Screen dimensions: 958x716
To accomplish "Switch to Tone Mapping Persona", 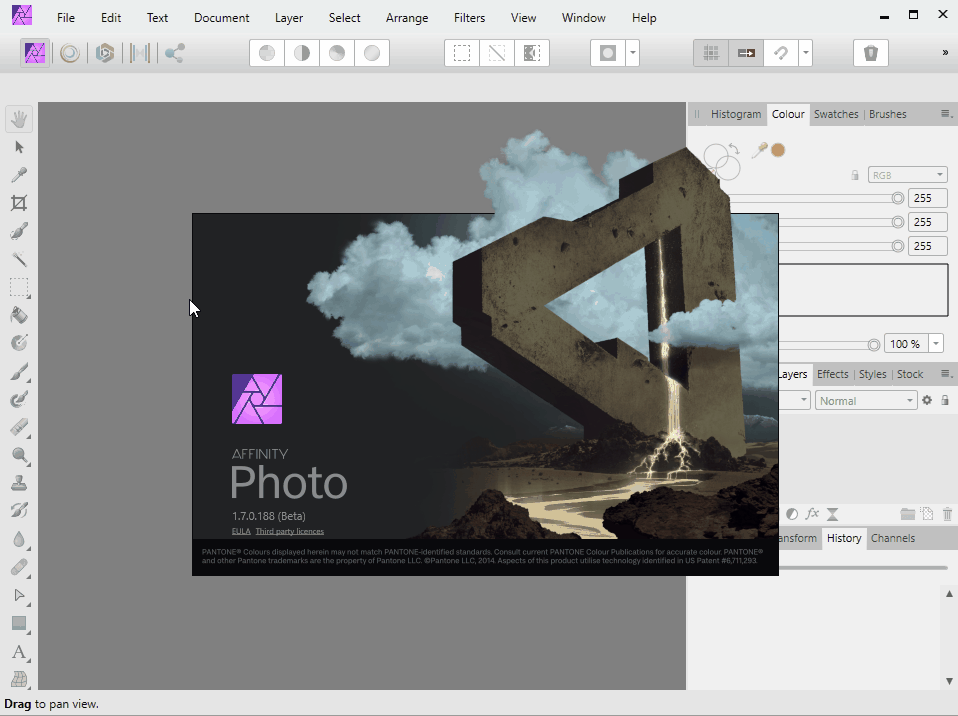I will 140,53.
